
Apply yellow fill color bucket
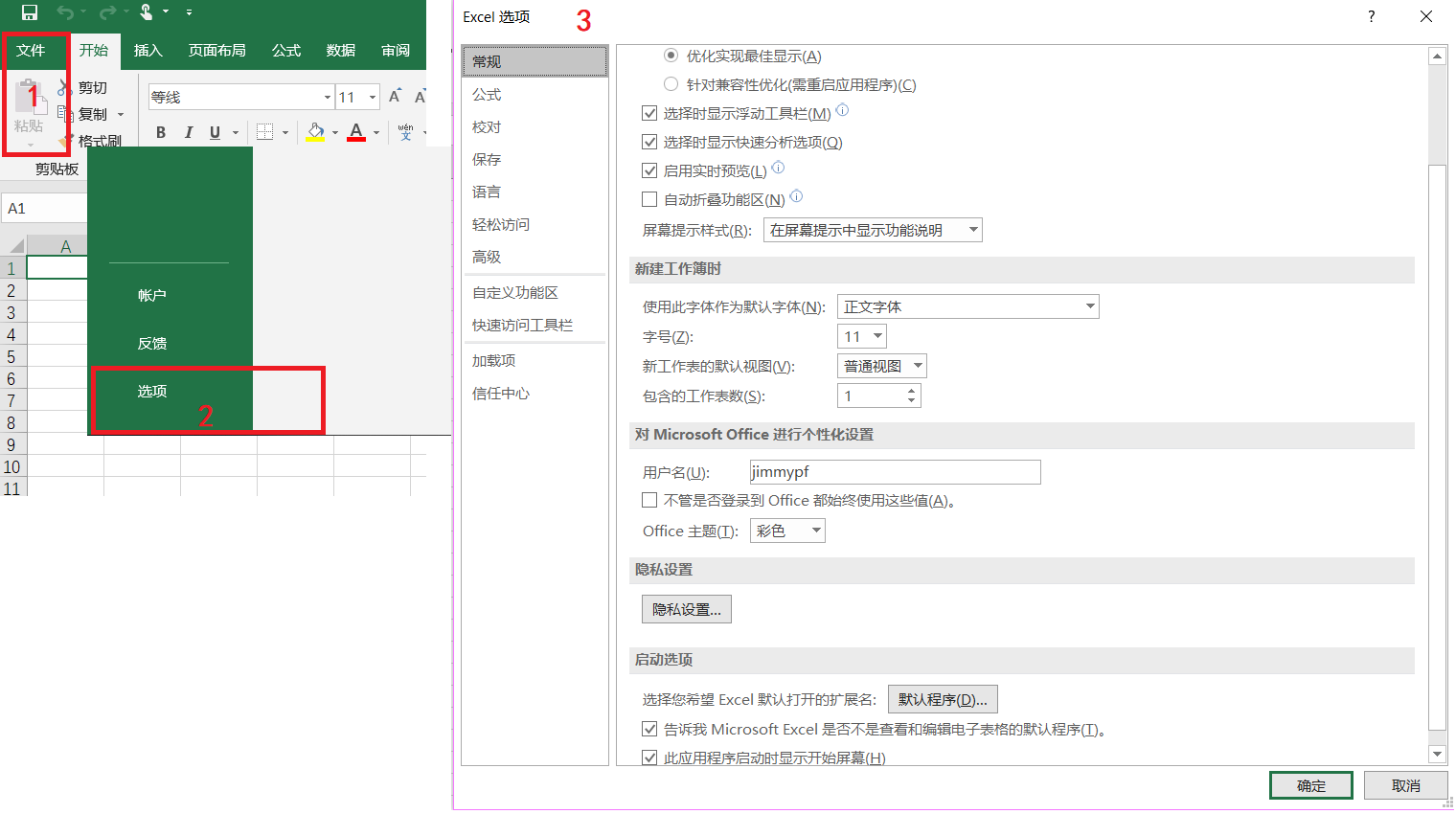tap(315, 132)
